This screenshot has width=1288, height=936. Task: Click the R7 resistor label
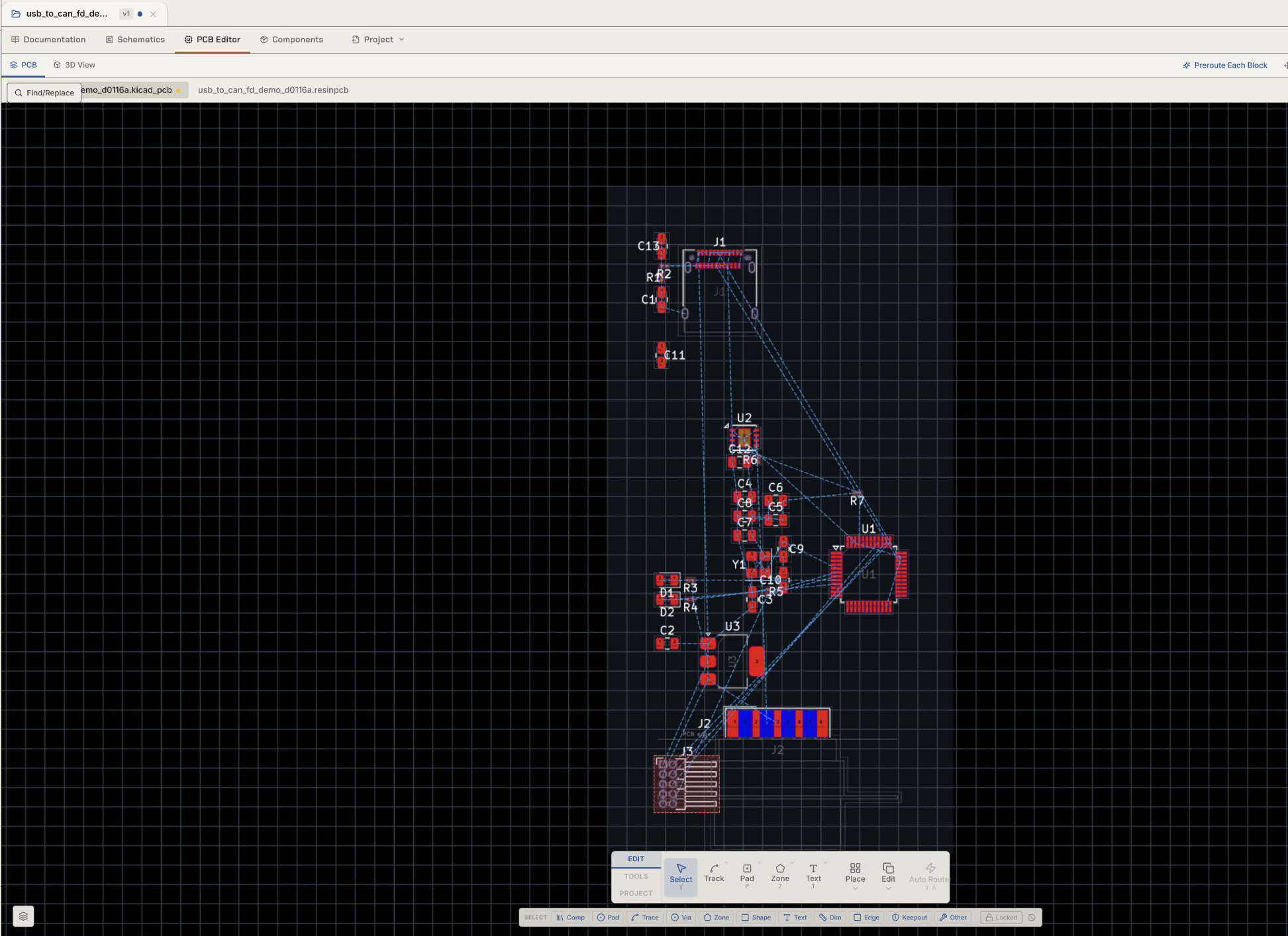[857, 501]
